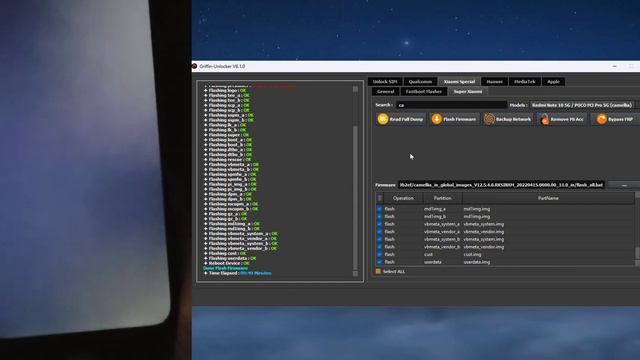Screen dimensions: 640x360
Task: Click the Read Full Dump yellow icon
Action: pos(382,119)
